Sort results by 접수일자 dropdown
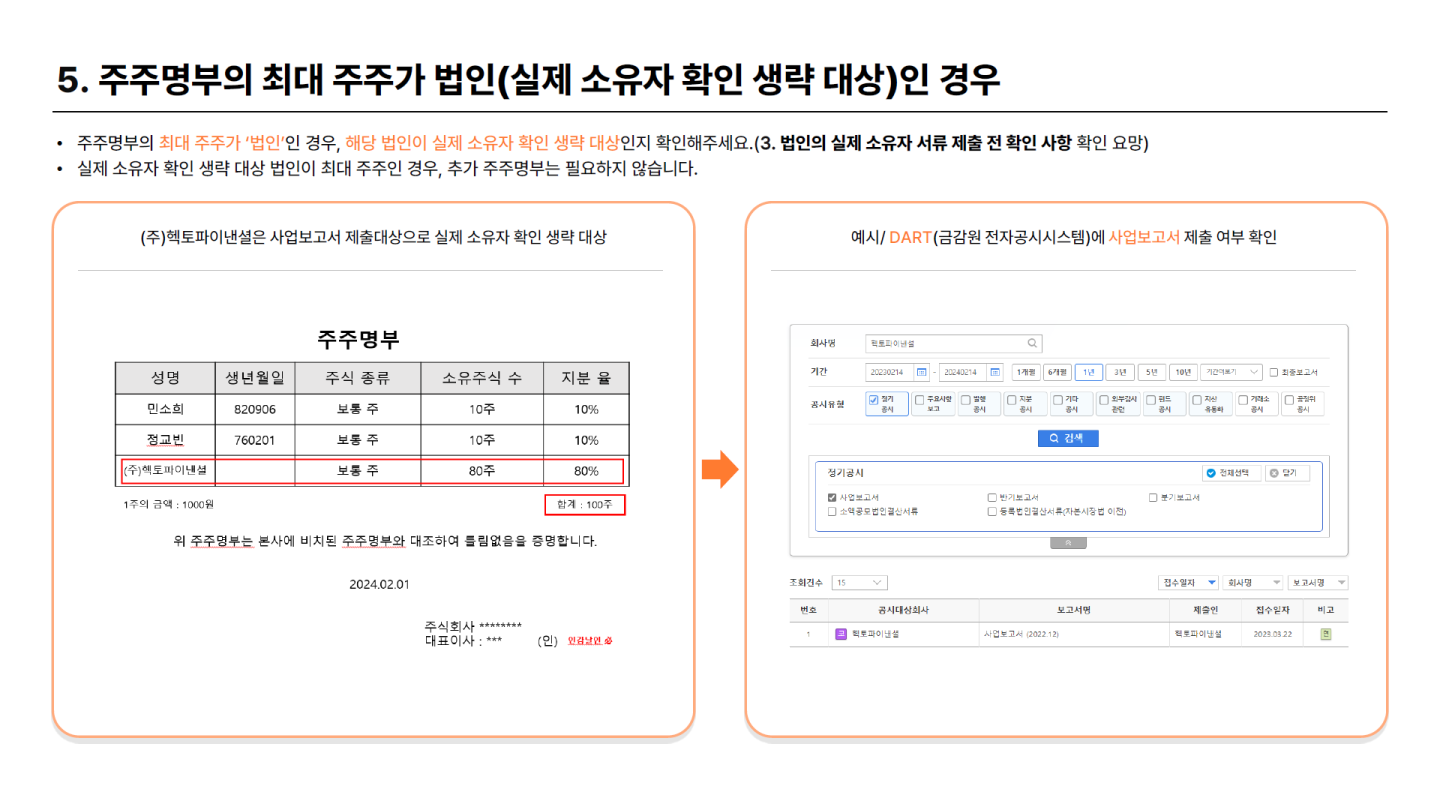The image size is (1440, 810). coord(1188,582)
